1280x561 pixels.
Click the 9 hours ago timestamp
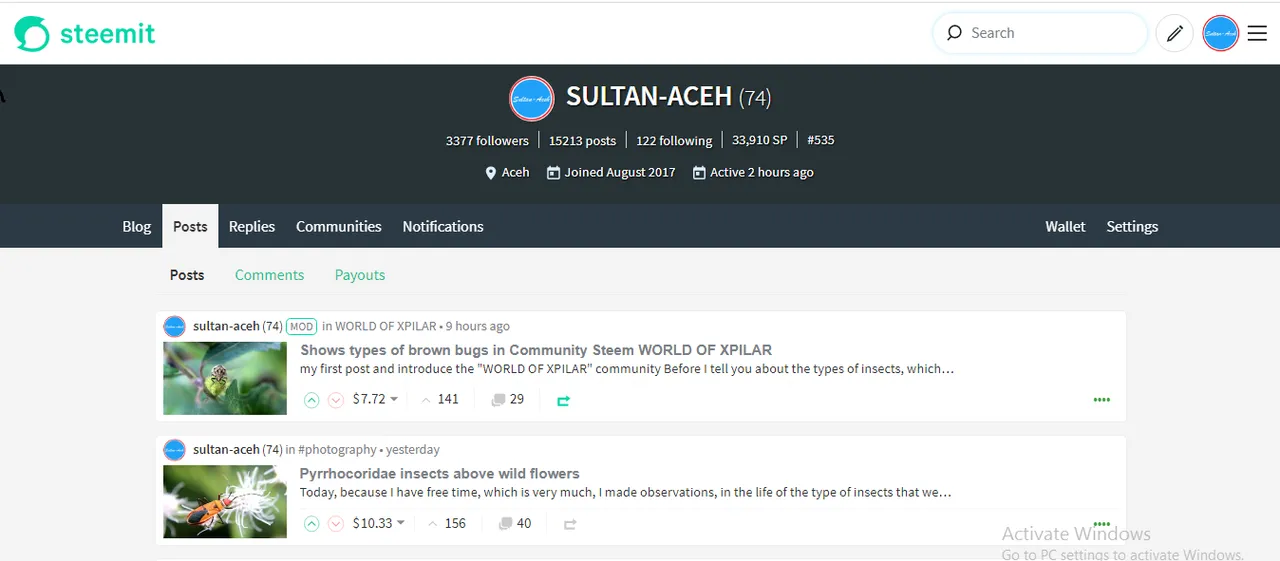pyautogui.click(x=478, y=326)
